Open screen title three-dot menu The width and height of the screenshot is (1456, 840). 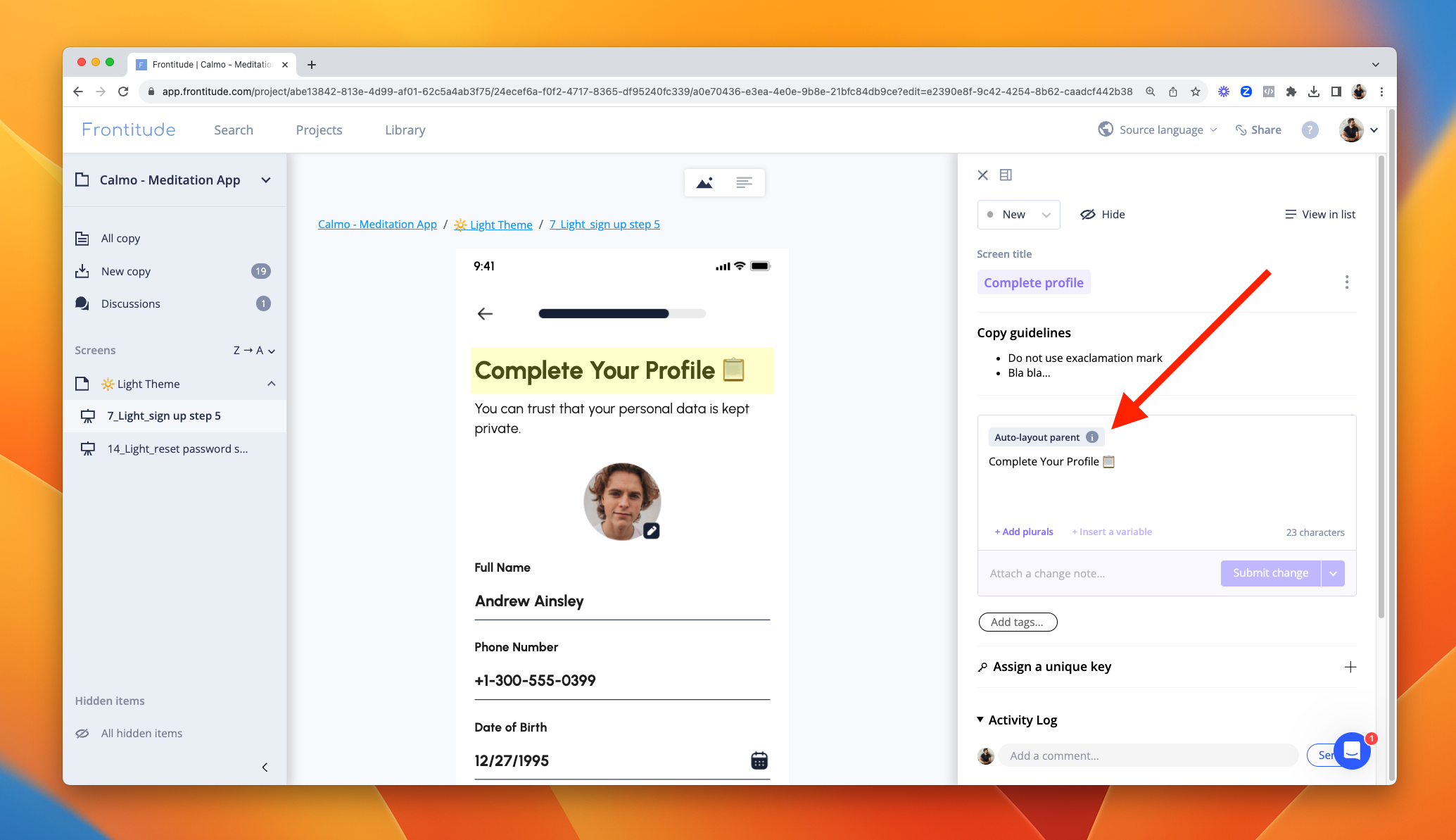pos(1346,282)
